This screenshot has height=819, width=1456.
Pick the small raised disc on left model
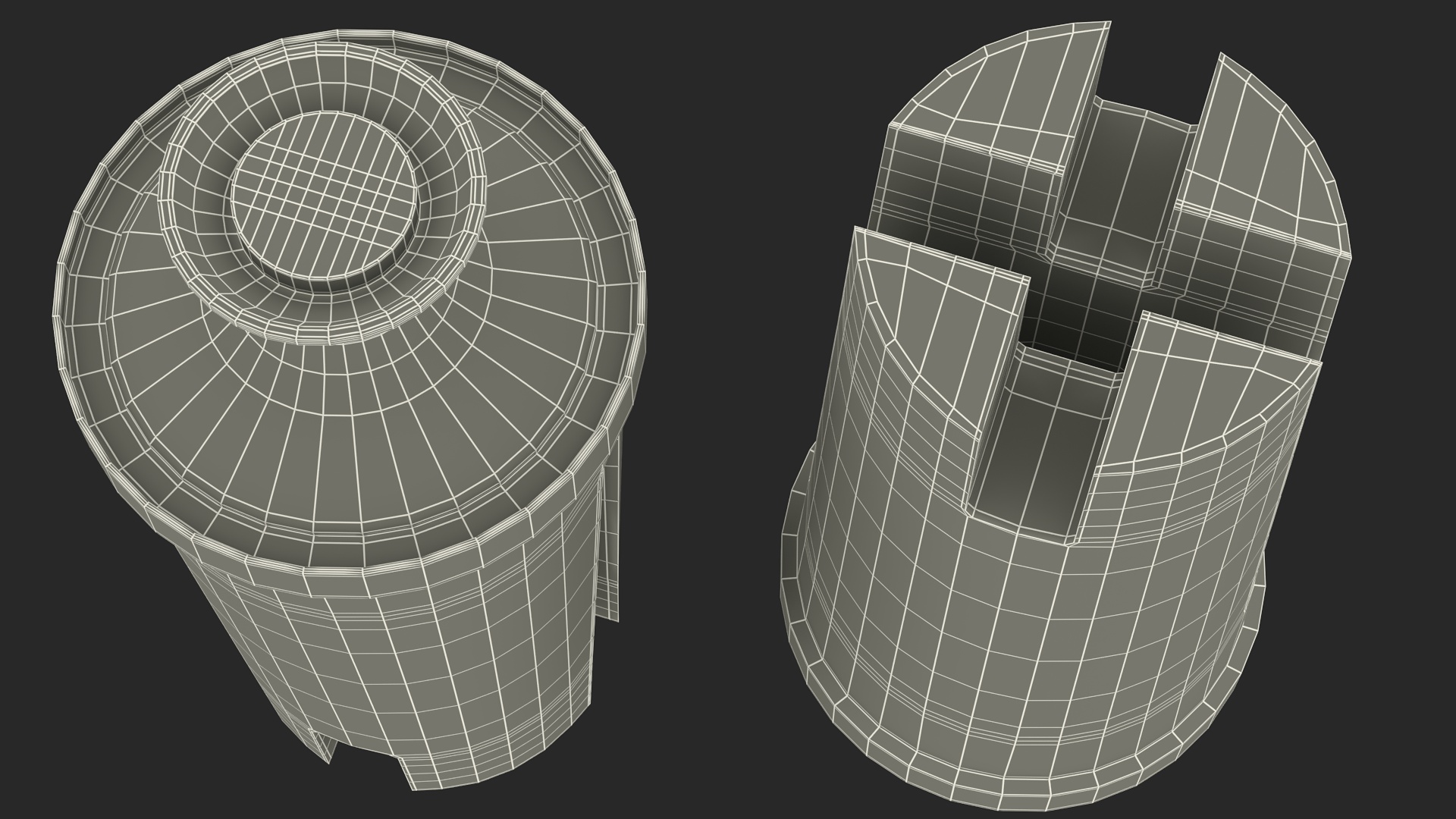[325, 197]
